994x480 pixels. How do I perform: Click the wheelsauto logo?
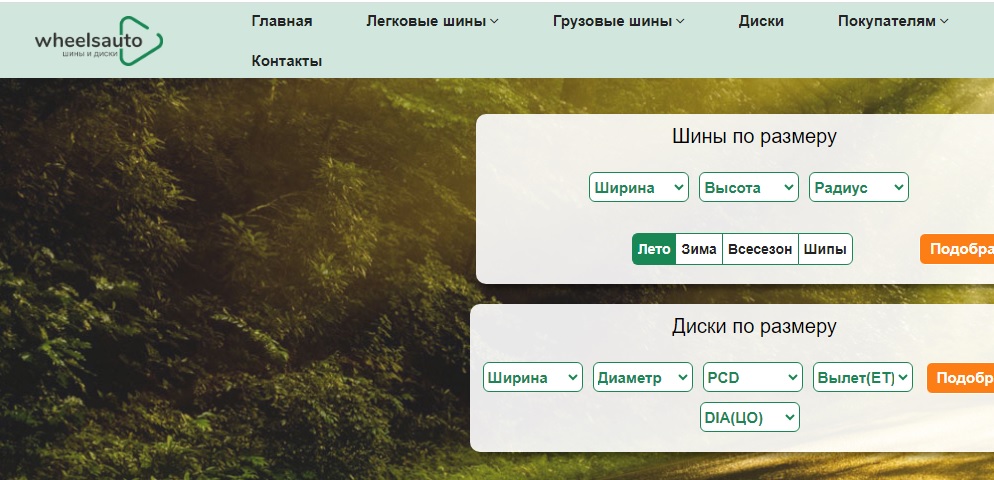[99, 41]
